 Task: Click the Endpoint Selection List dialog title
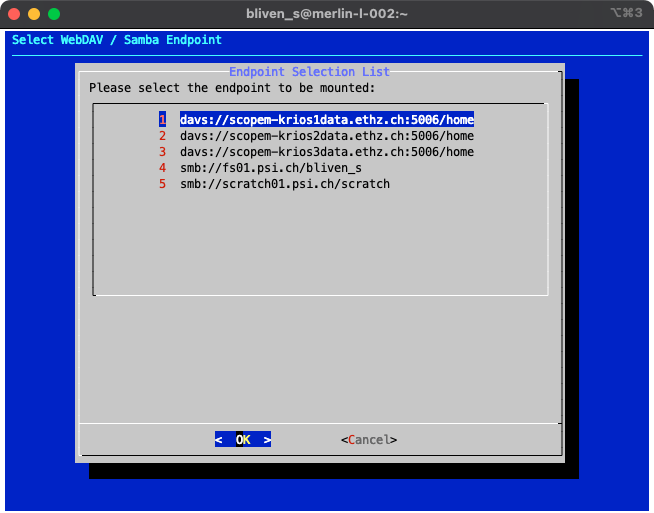309,72
